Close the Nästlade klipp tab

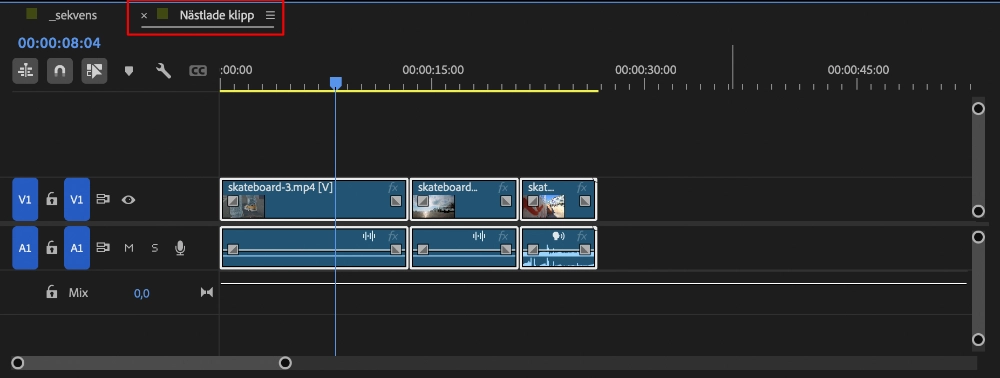point(143,15)
